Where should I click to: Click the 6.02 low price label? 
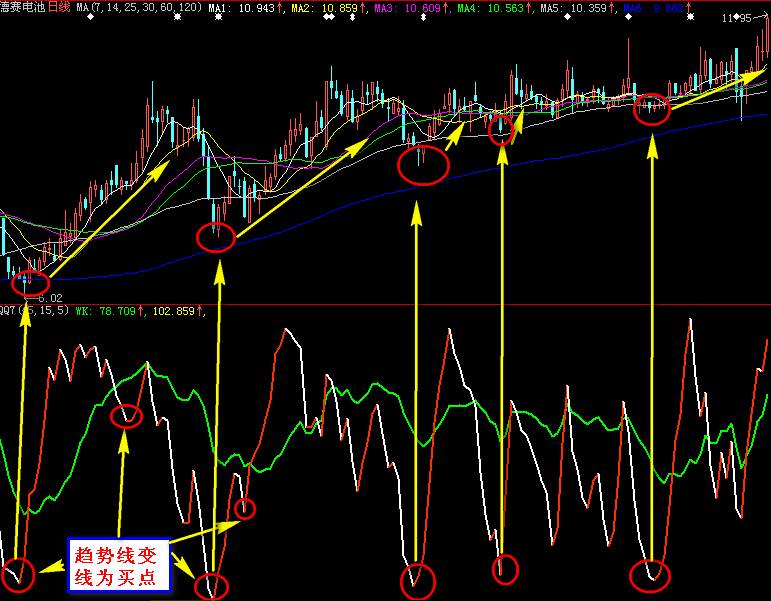coord(50,298)
